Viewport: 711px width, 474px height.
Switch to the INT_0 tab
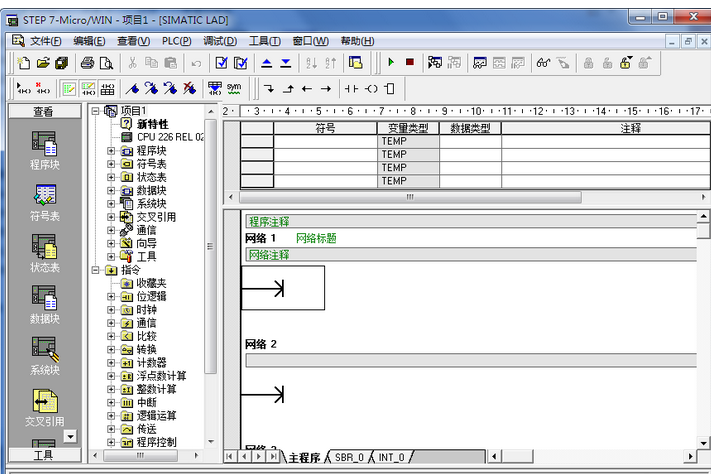coord(391,457)
